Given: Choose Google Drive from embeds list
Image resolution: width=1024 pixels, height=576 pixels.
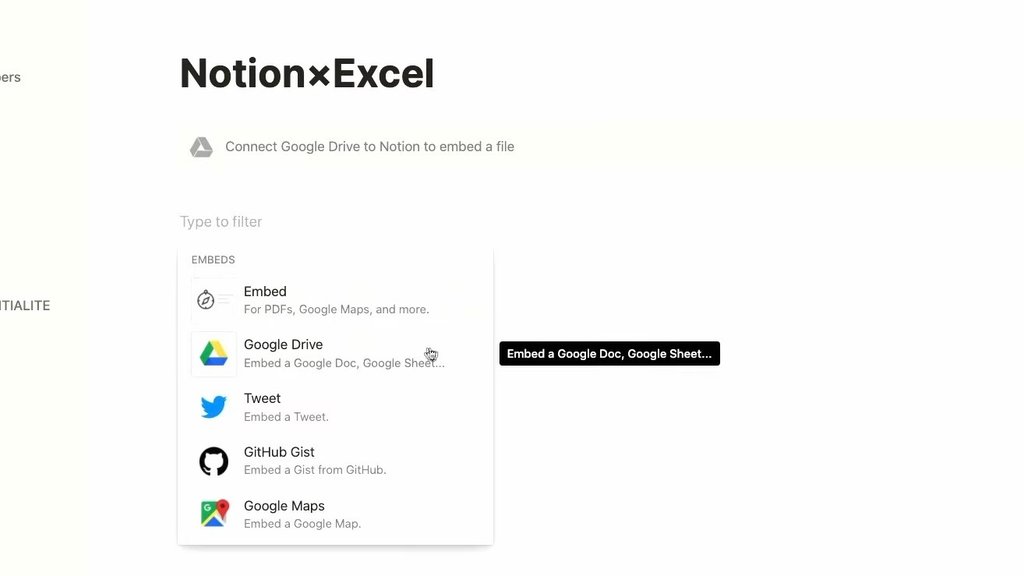Looking at the screenshot, I should click(335, 353).
